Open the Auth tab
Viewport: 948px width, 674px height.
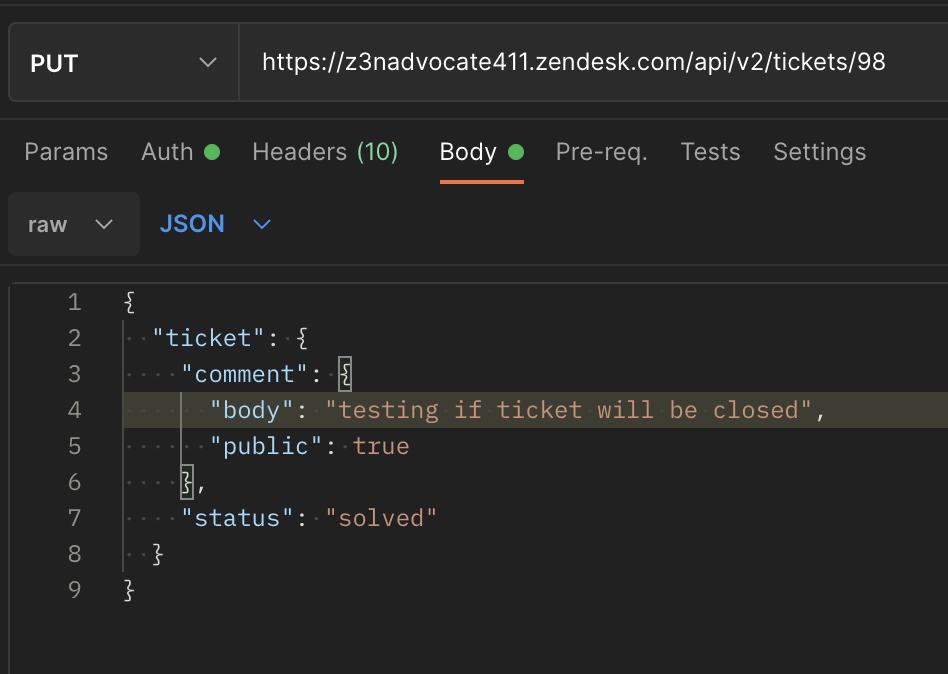(167, 152)
